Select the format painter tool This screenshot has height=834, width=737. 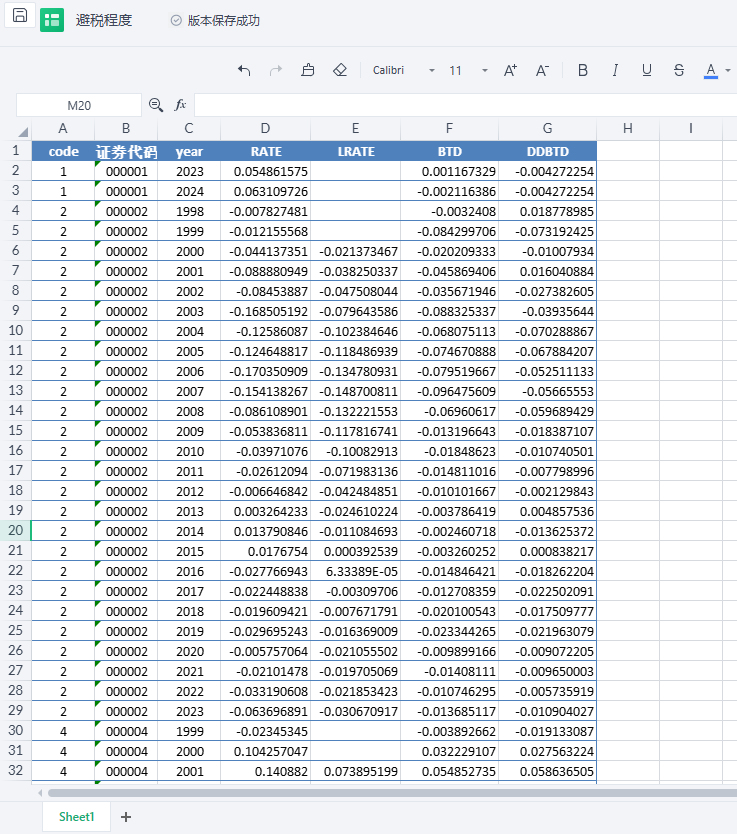click(308, 70)
